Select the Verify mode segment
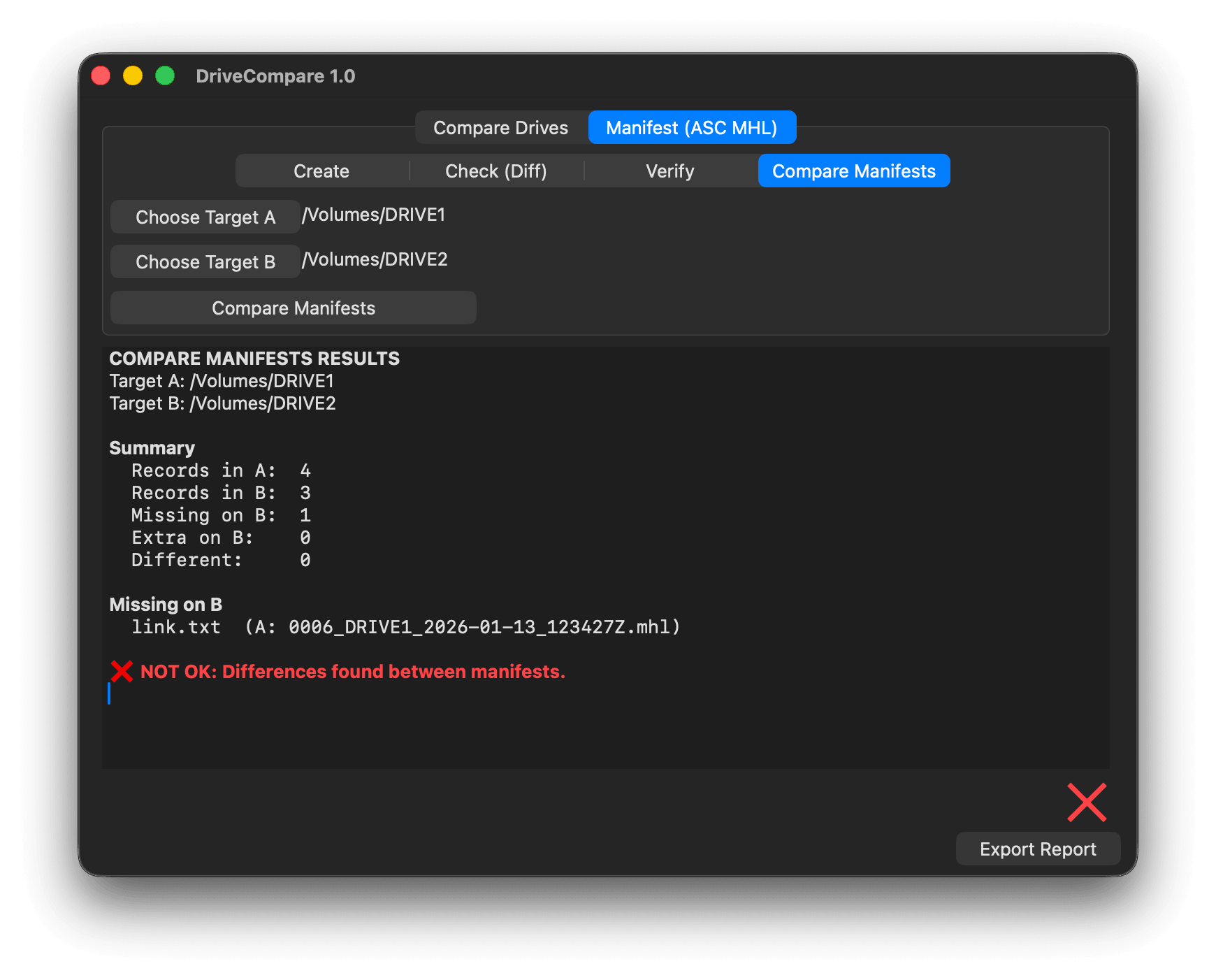Image resolution: width=1216 pixels, height=980 pixels. coord(669,171)
